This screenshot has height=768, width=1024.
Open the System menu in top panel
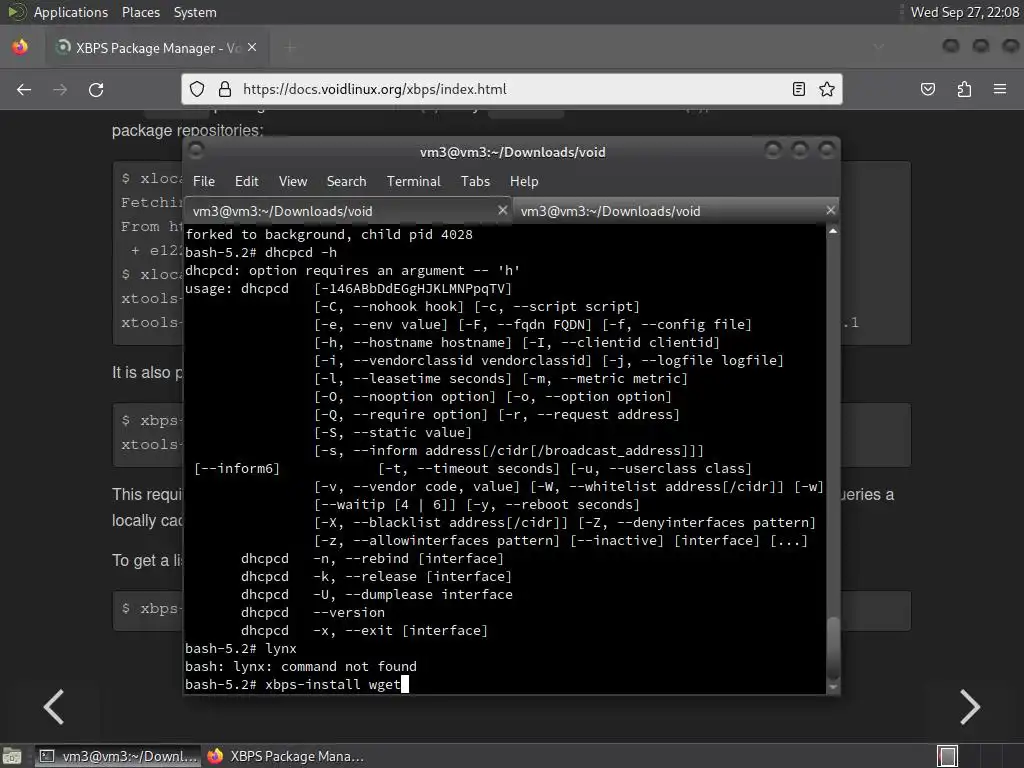tap(195, 12)
